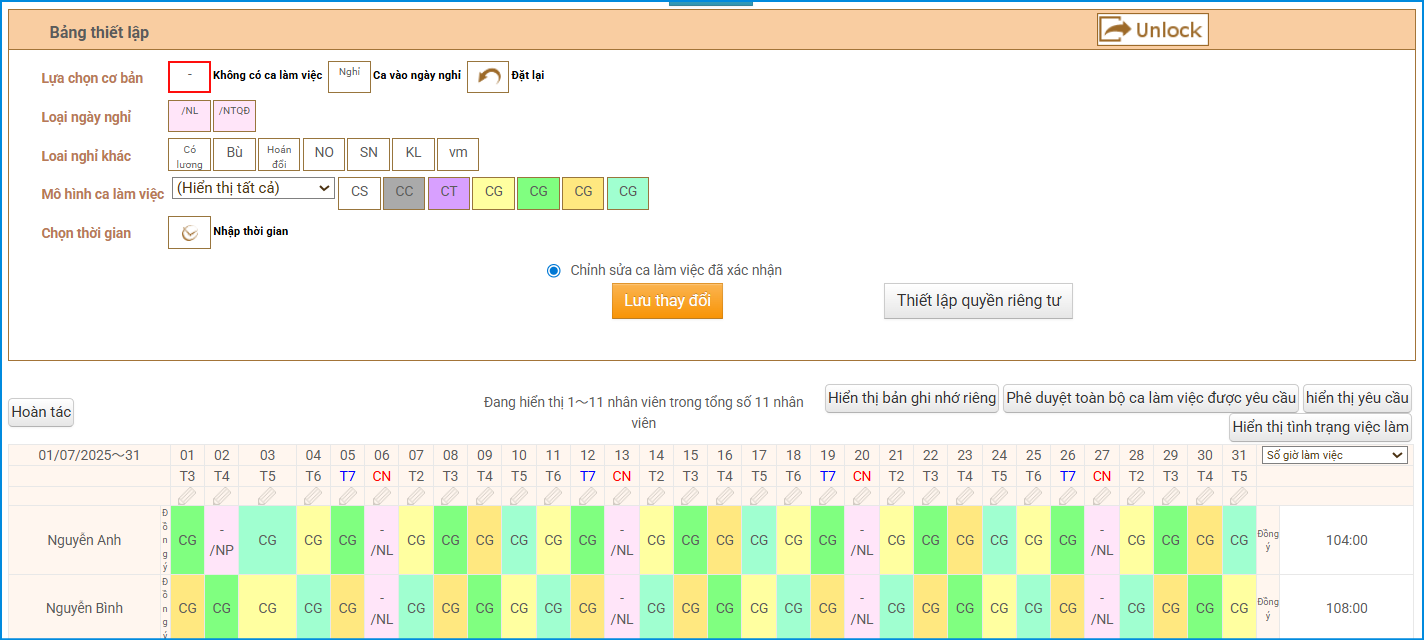The height and width of the screenshot is (640, 1424).
Task: Select the '-' no work shift box
Action: click(189, 77)
